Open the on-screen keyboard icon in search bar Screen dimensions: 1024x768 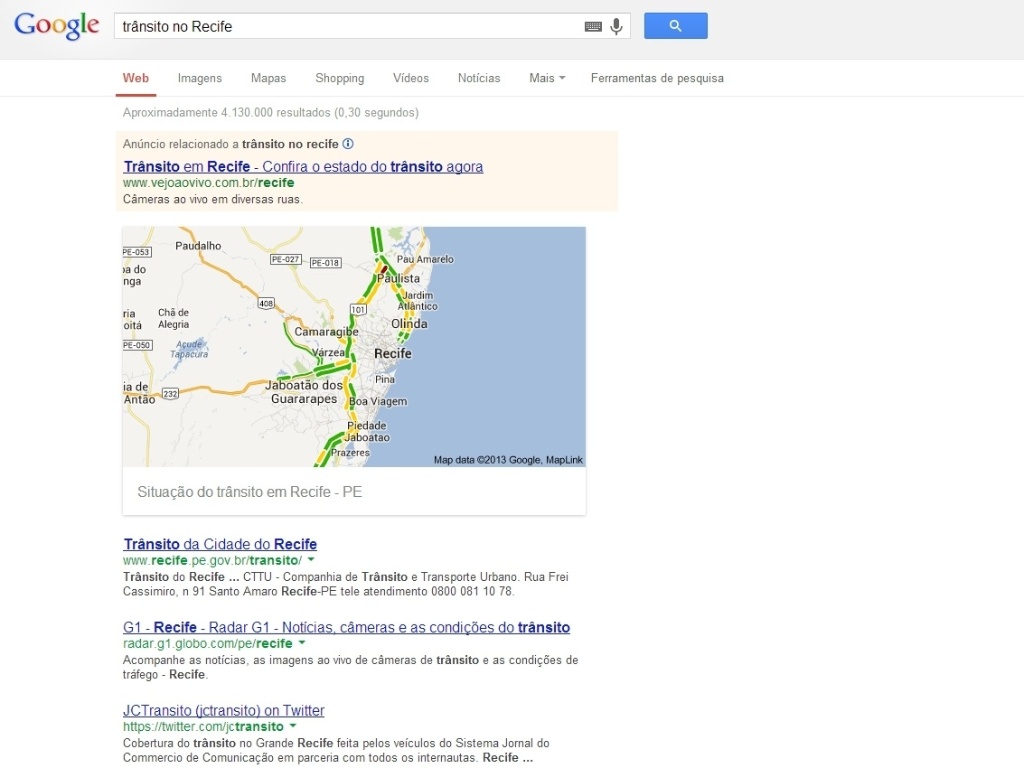(593, 27)
